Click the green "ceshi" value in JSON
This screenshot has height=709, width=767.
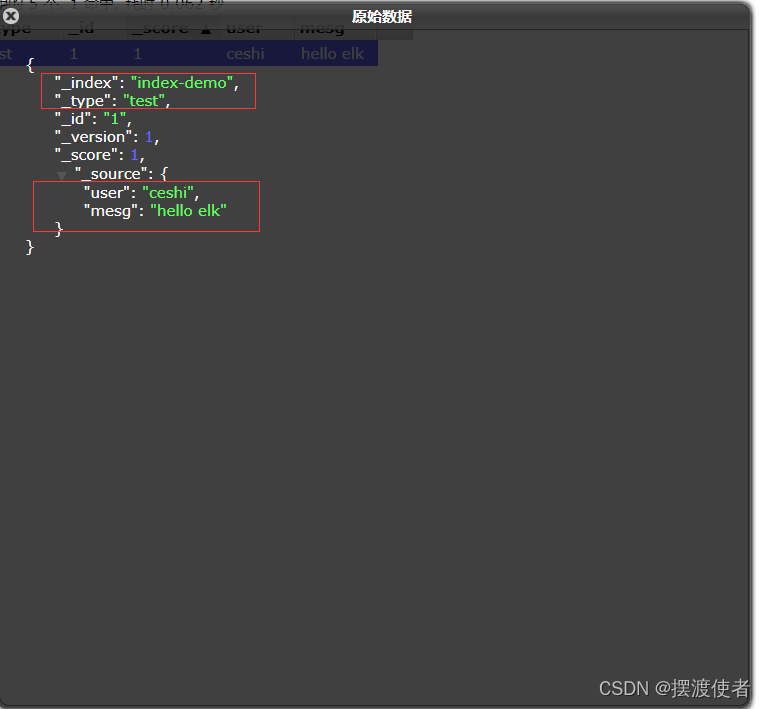point(168,193)
